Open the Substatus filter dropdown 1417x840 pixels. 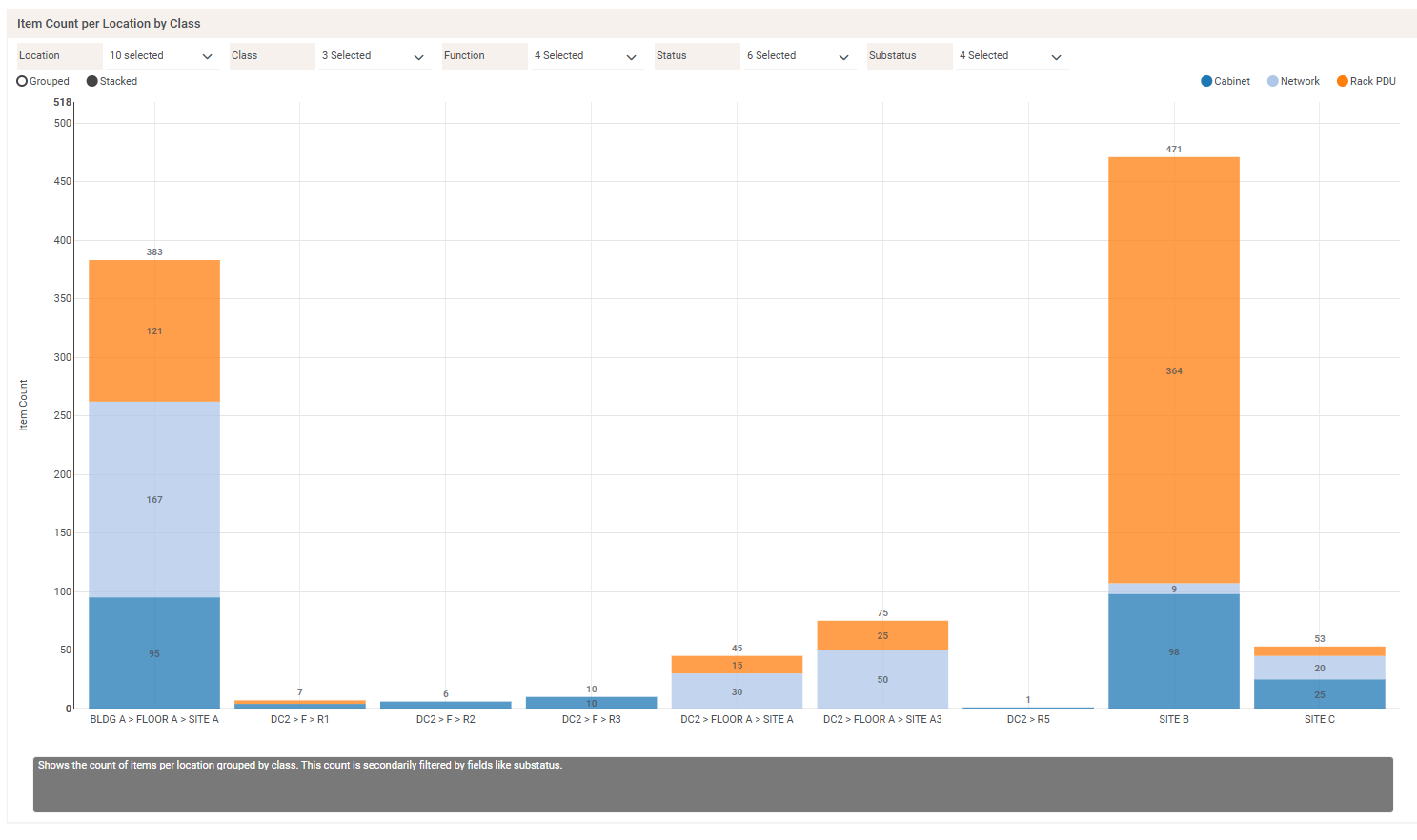pyautogui.click(x=1009, y=56)
